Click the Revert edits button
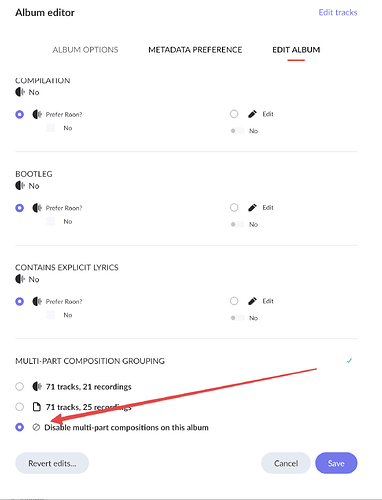This screenshot has height=500, width=382. pos(52,463)
